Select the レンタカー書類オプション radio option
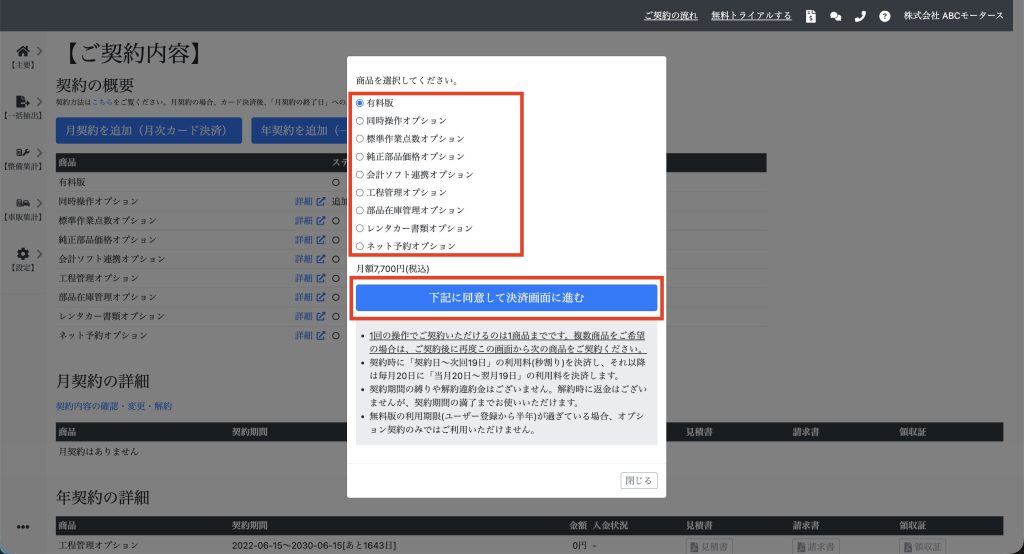Screen dimensions: 1024x554 click(x=360, y=228)
